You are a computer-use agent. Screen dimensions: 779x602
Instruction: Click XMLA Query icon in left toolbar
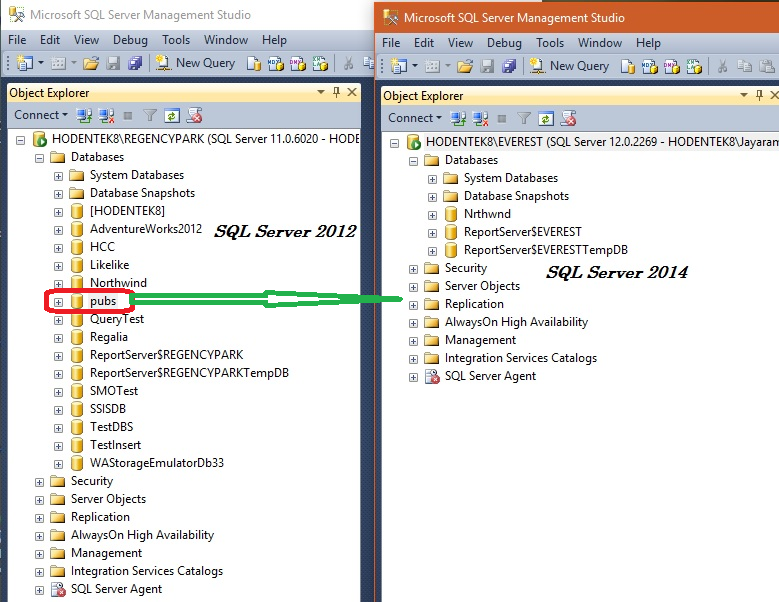click(x=320, y=64)
